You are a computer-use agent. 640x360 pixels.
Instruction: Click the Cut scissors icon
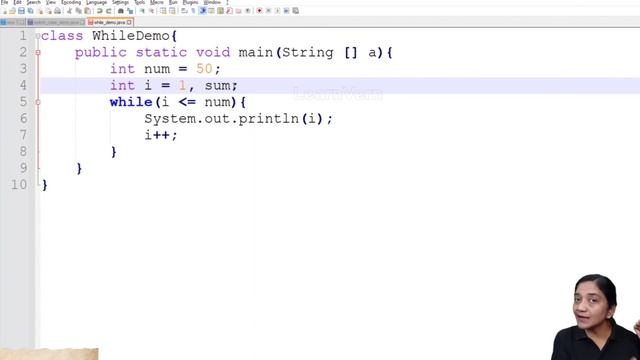tap(69, 11)
